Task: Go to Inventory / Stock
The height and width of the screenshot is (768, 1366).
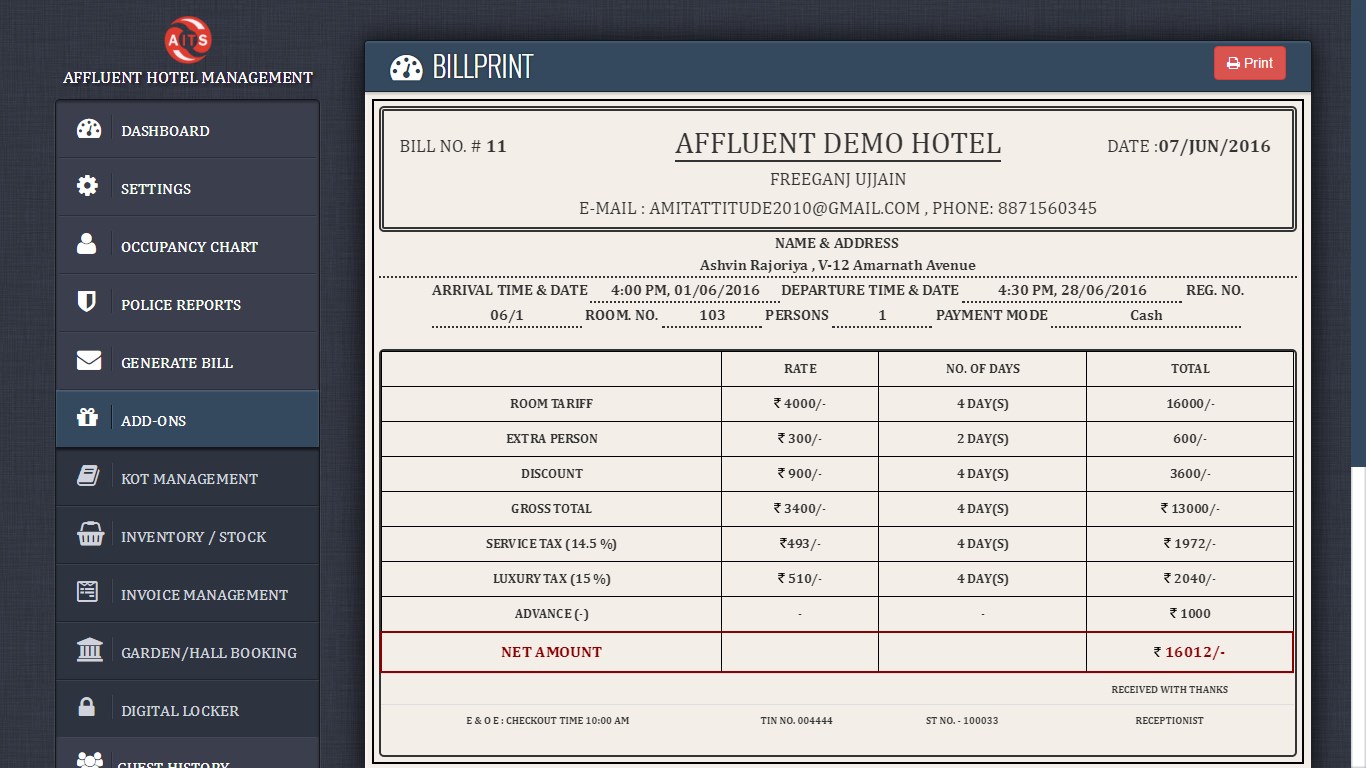Action: (187, 536)
